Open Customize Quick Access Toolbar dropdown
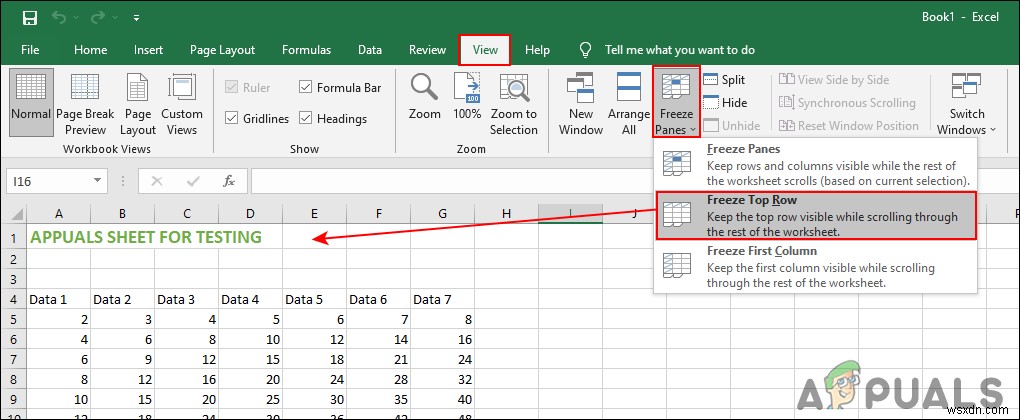The image size is (1020, 420). pyautogui.click(x=137, y=18)
